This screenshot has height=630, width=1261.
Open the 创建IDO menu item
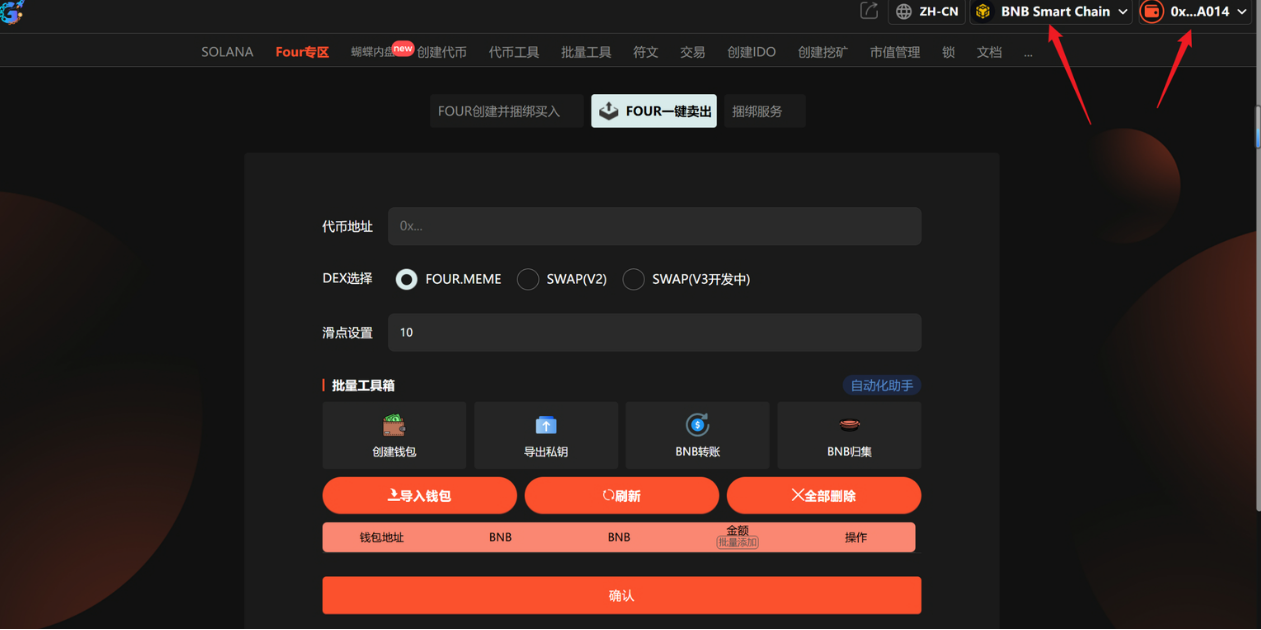751,52
